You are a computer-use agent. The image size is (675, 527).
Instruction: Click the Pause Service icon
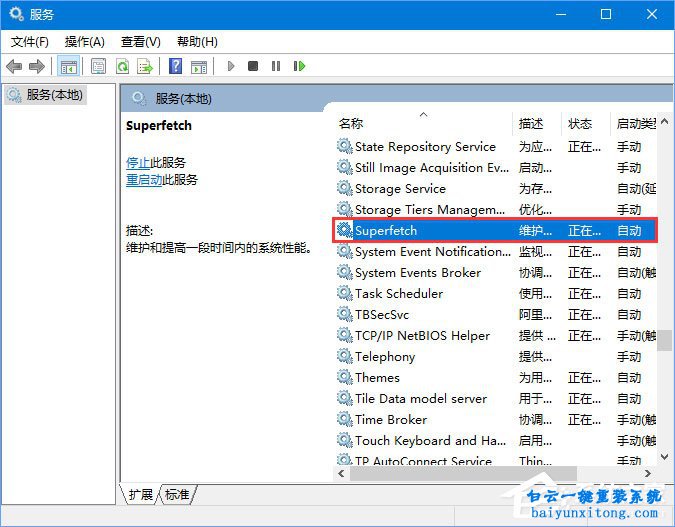point(276,66)
